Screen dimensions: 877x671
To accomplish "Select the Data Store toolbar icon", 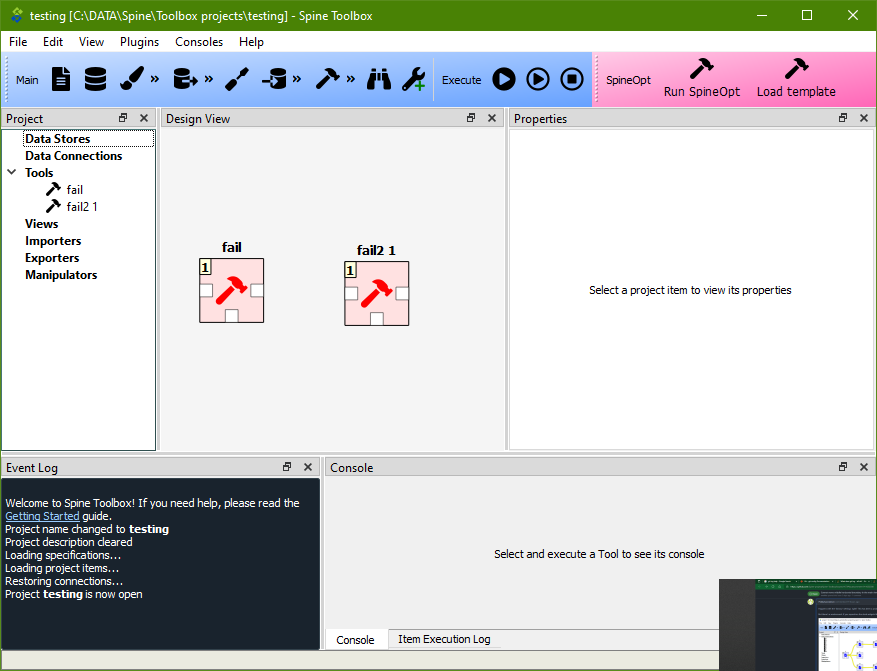I will click(x=94, y=79).
